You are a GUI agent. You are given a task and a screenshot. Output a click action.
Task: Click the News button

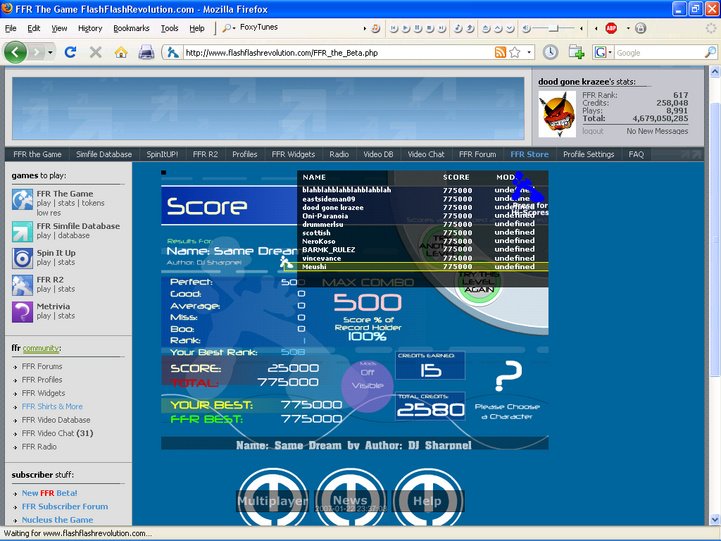[350, 501]
